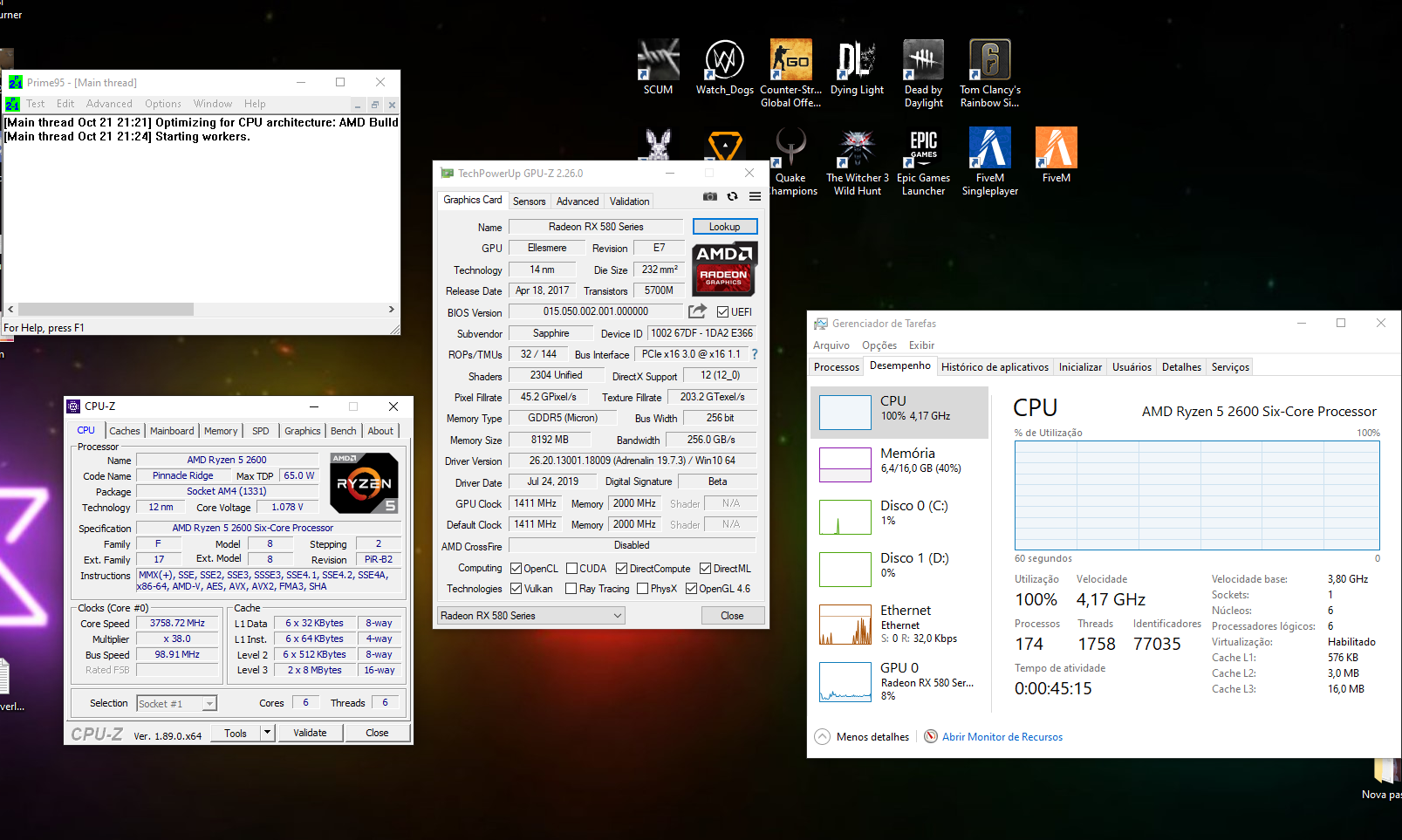The image size is (1402, 840).
Task: Toggle the OpenCL checkbox
Action: (x=516, y=569)
